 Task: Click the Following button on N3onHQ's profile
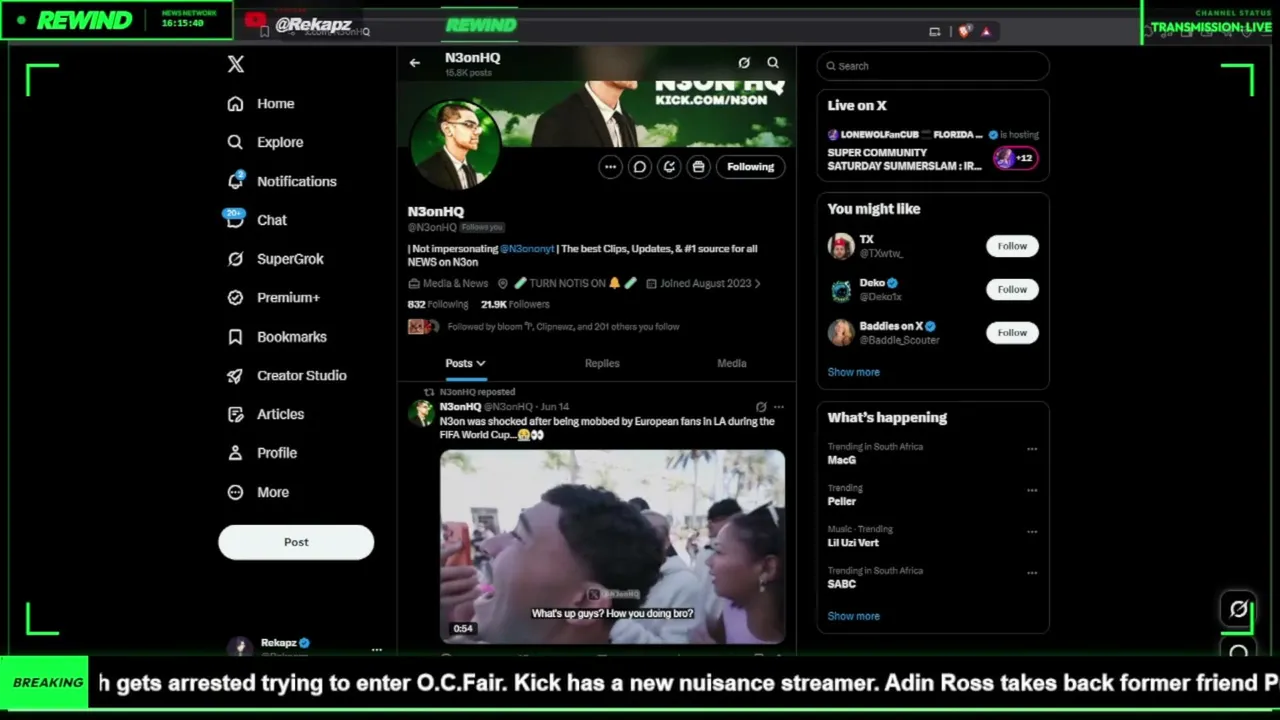pos(751,167)
